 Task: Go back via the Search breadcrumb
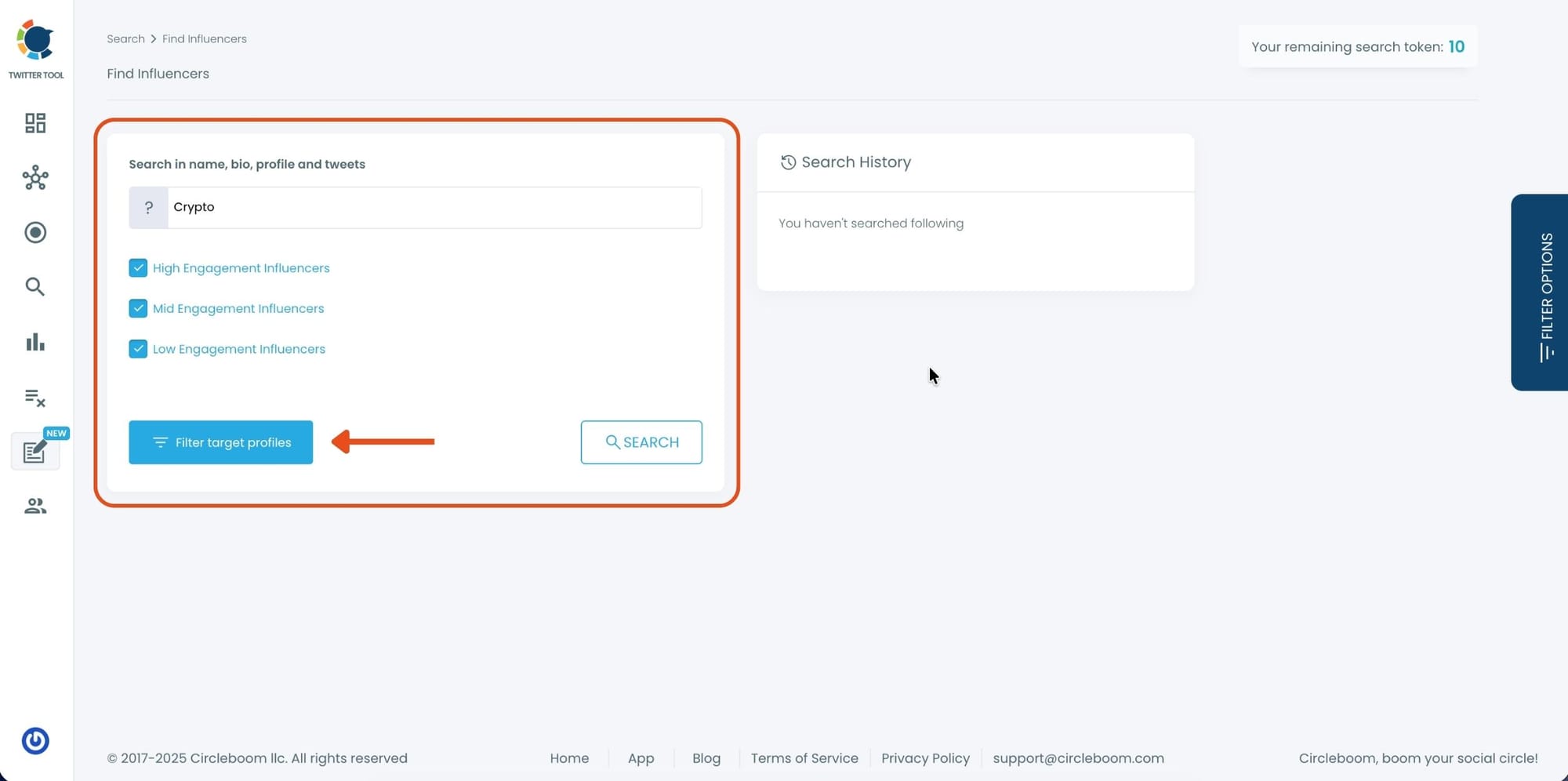tap(125, 38)
